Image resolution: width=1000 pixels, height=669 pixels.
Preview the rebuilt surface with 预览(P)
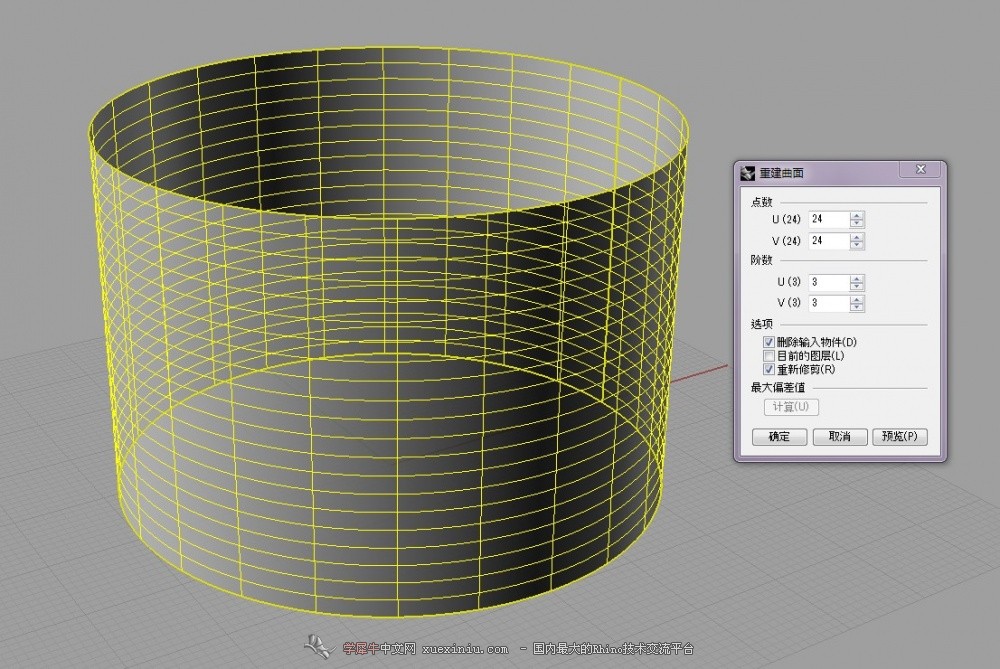[900, 437]
